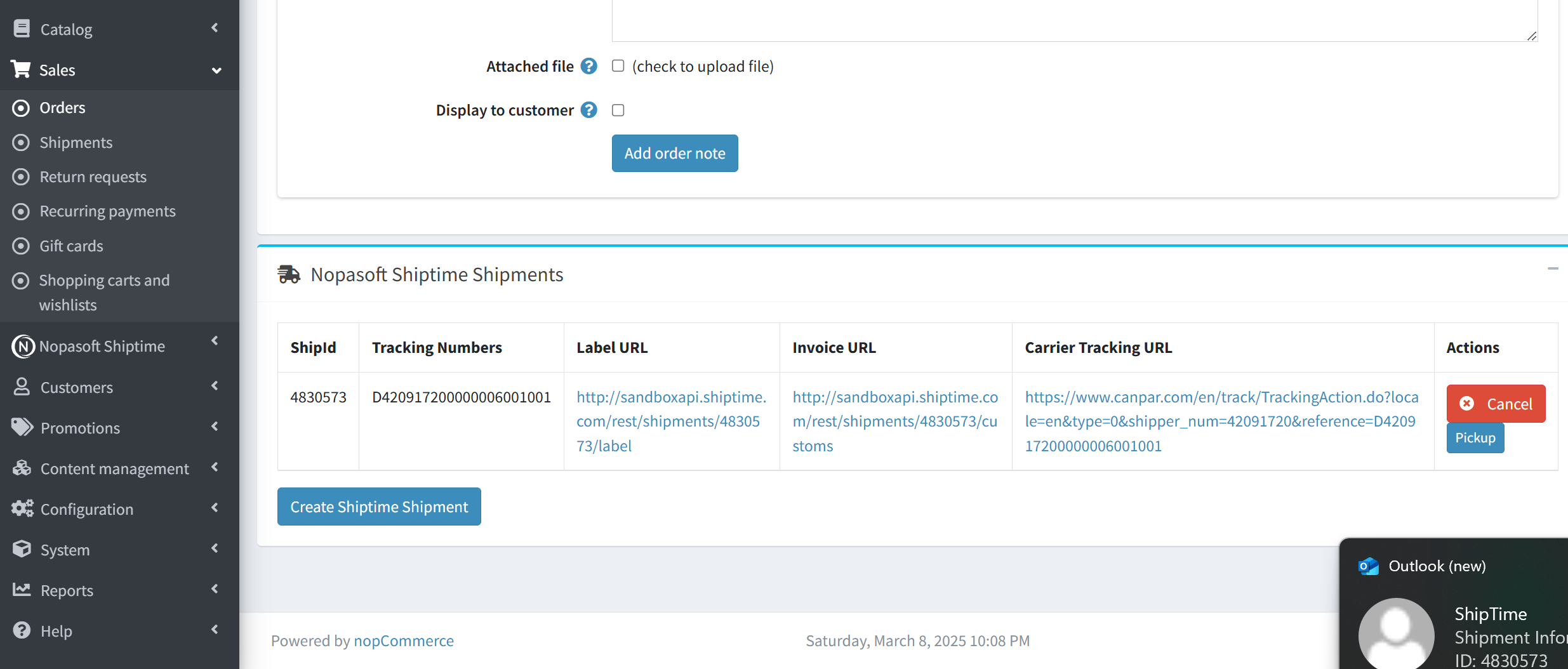Click the Tracking Numbers column header
The image size is (1568, 669).
(x=437, y=348)
